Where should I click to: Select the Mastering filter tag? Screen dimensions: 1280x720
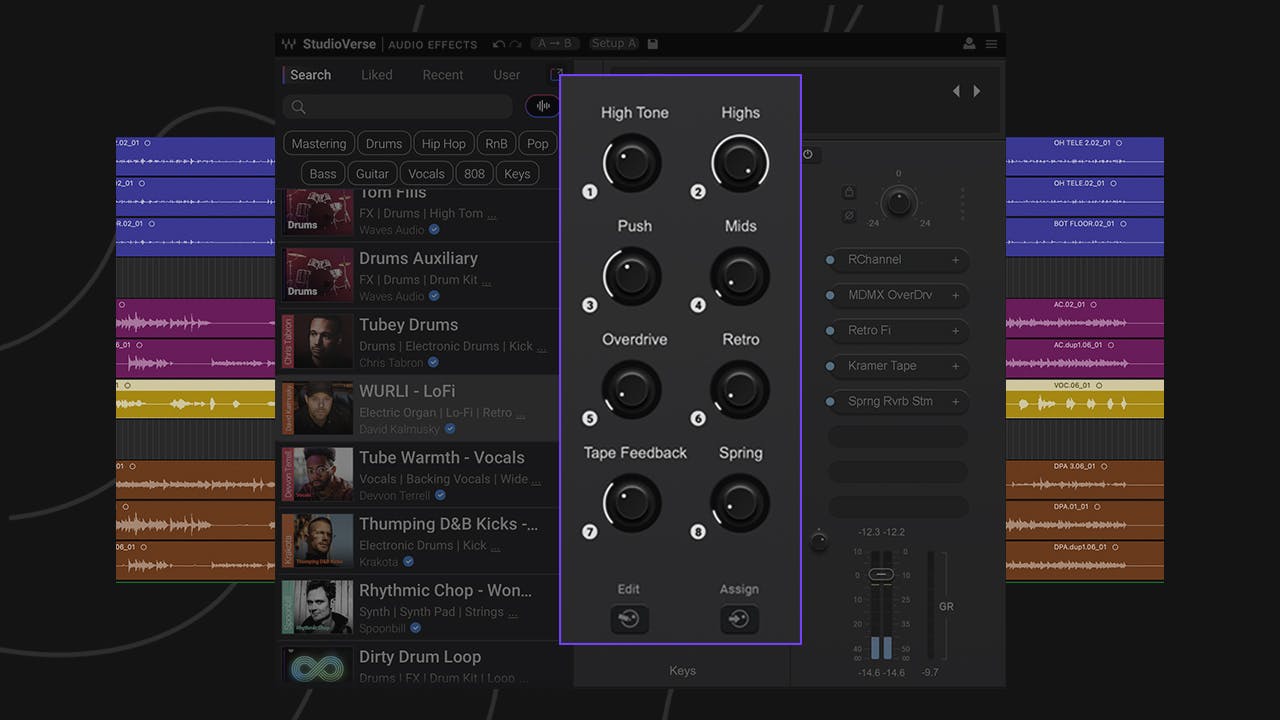click(319, 144)
